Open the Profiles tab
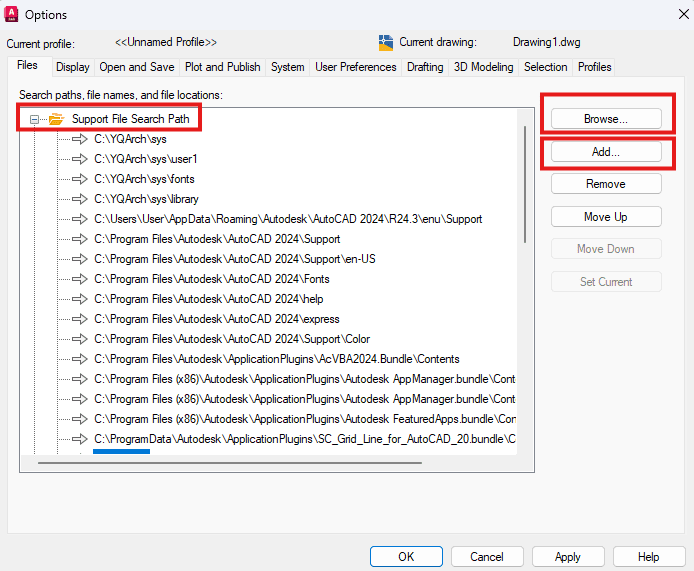 click(x=594, y=67)
